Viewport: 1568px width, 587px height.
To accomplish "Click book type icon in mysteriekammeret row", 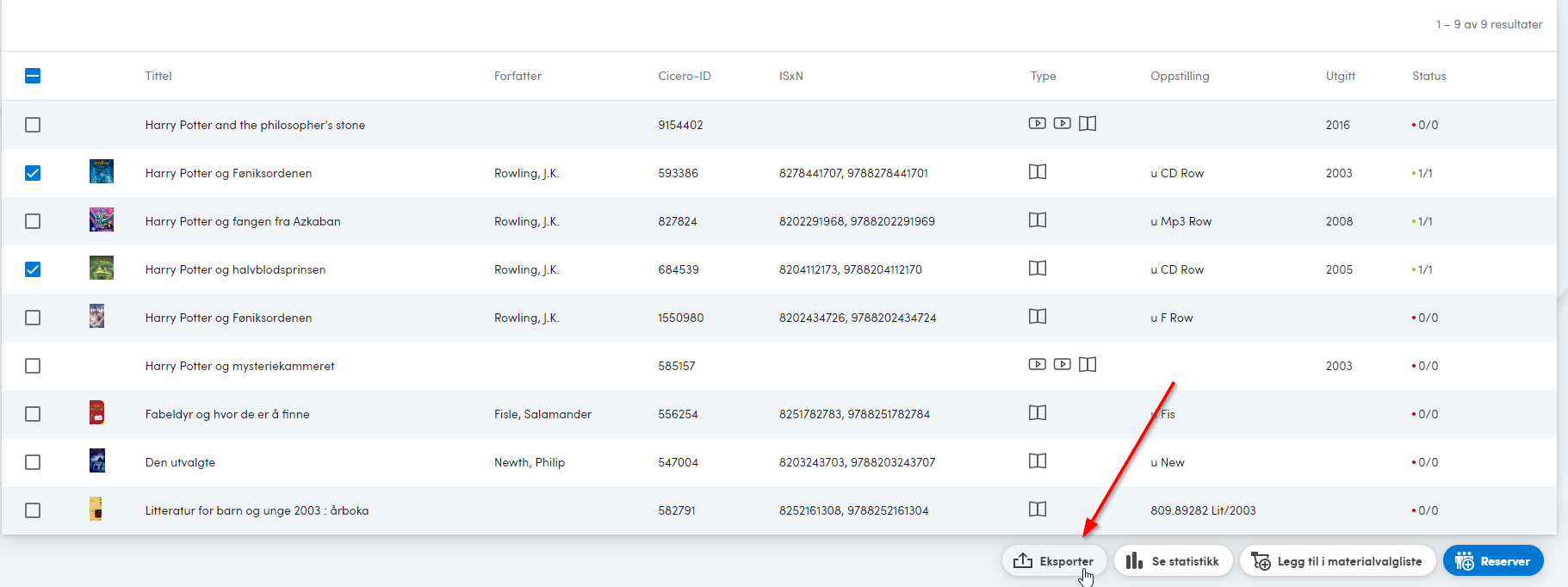I will 1088,364.
